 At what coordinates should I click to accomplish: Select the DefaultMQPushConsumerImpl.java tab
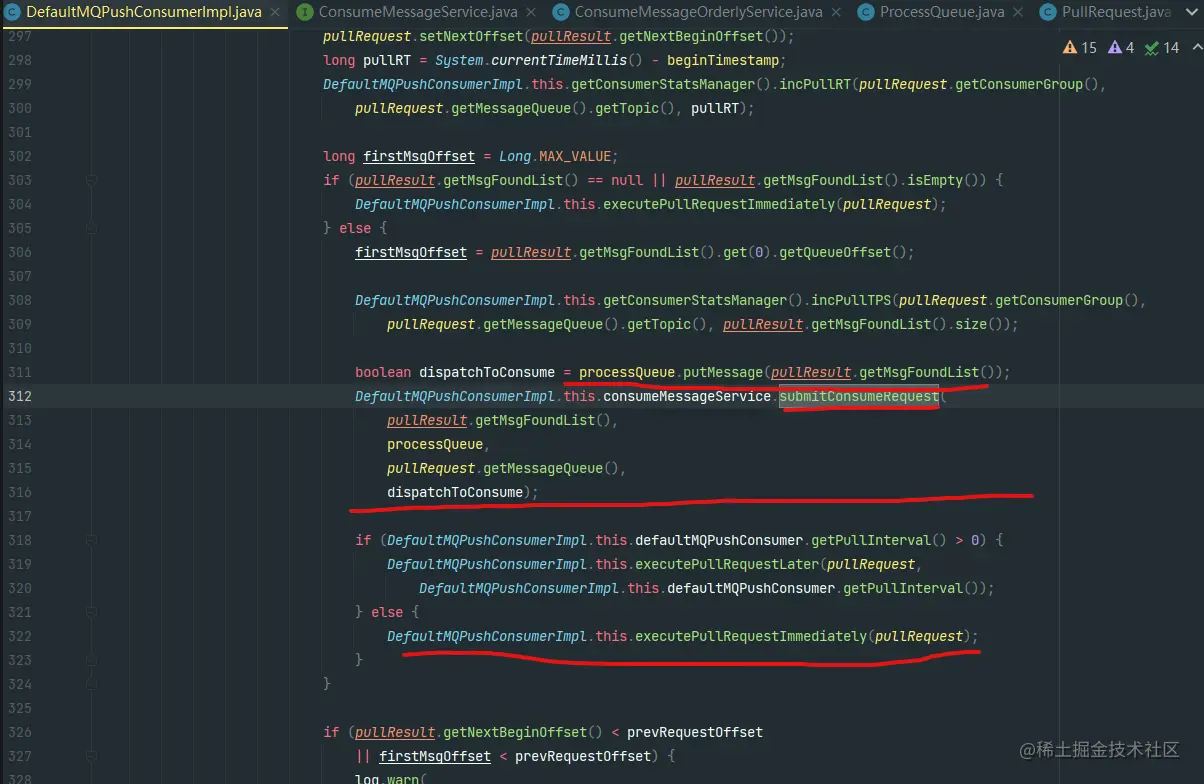(x=144, y=12)
